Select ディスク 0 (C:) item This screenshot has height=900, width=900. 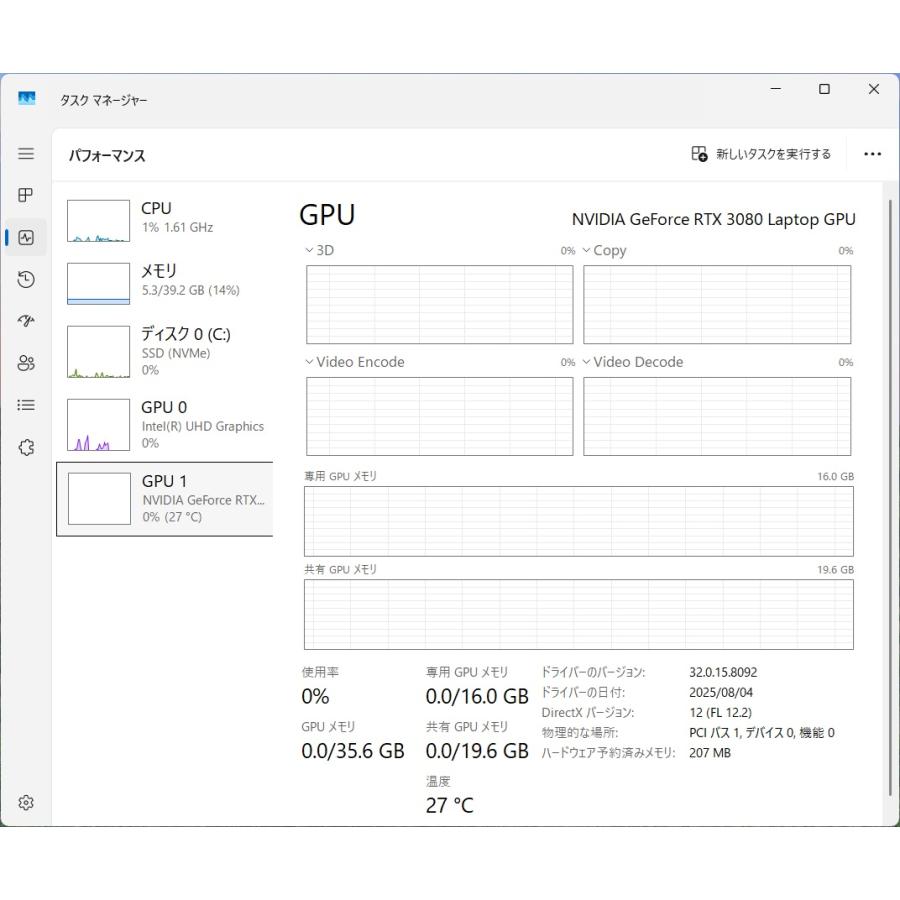point(165,352)
